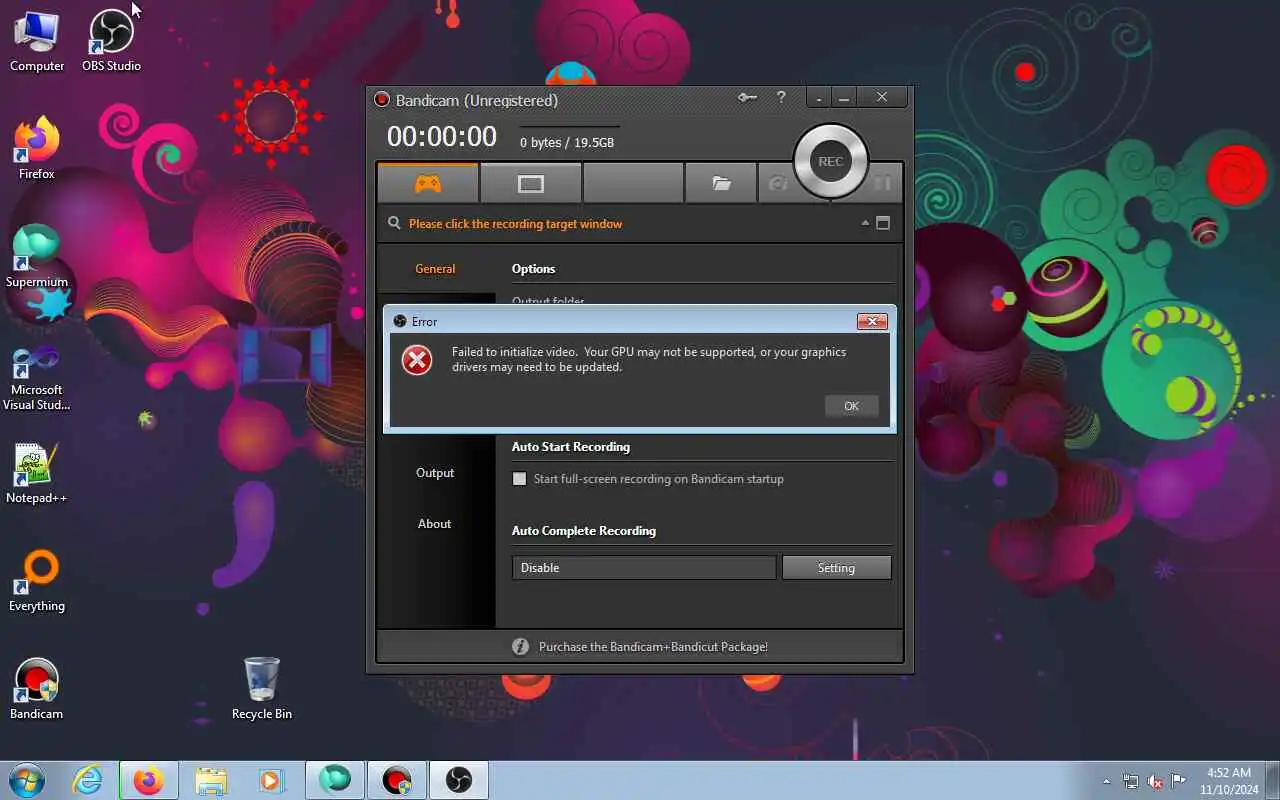Click the Error dialog title icon
The image size is (1280, 800).
click(x=400, y=321)
